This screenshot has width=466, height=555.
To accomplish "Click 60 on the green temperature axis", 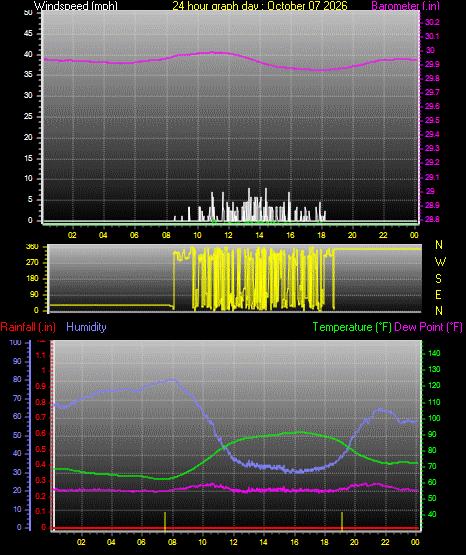I will tap(432, 482).
